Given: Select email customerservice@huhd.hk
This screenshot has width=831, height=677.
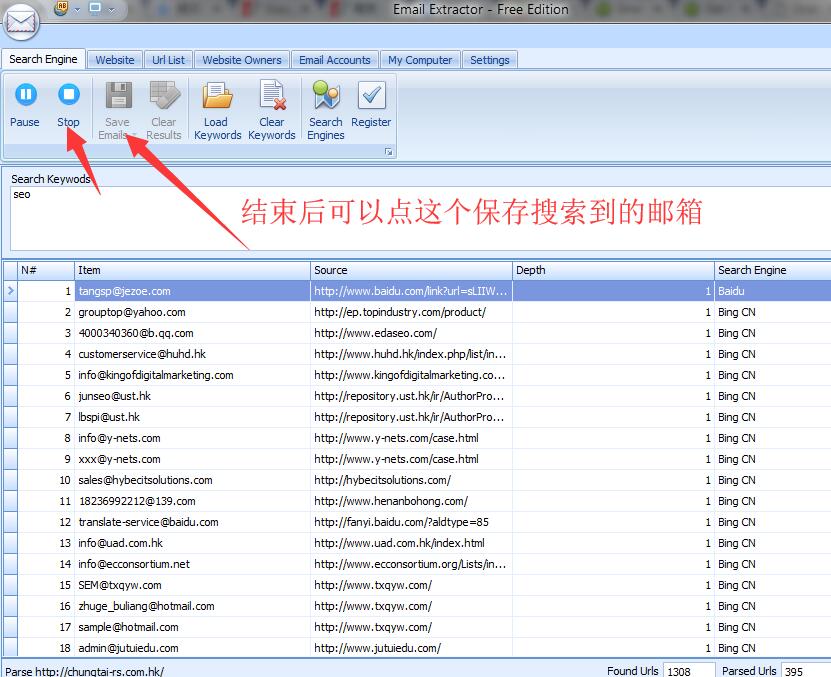Looking at the screenshot, I should (x=142, y=354).
